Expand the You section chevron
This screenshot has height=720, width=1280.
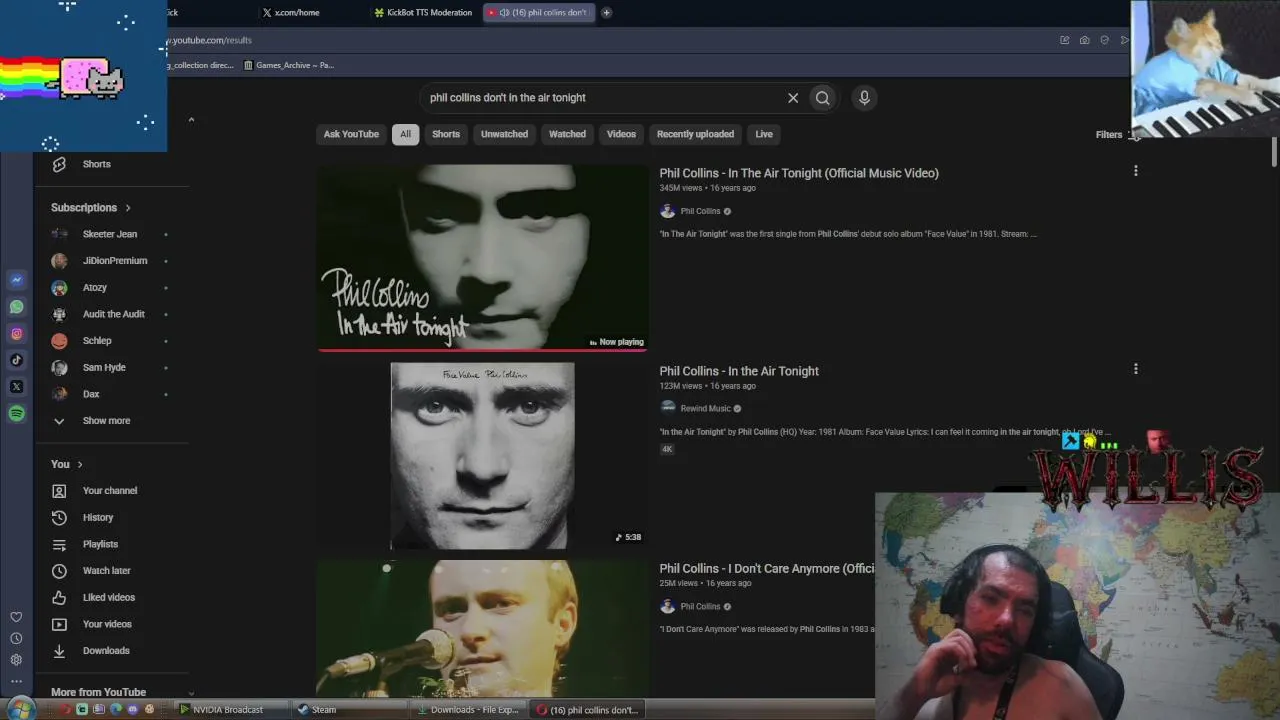(80, 465)
